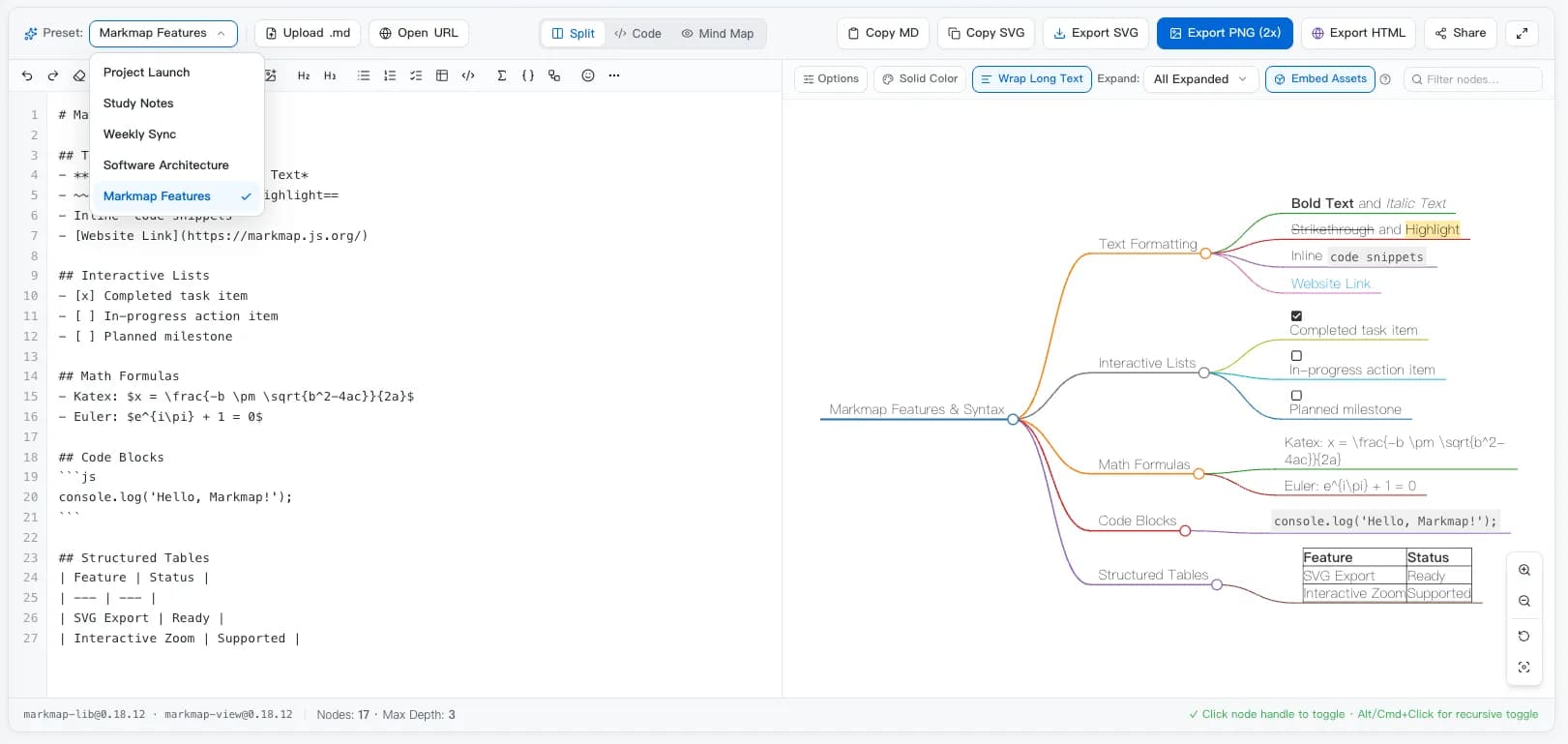Click 'Nodes: 17' in the status bar

coord(343,715)
